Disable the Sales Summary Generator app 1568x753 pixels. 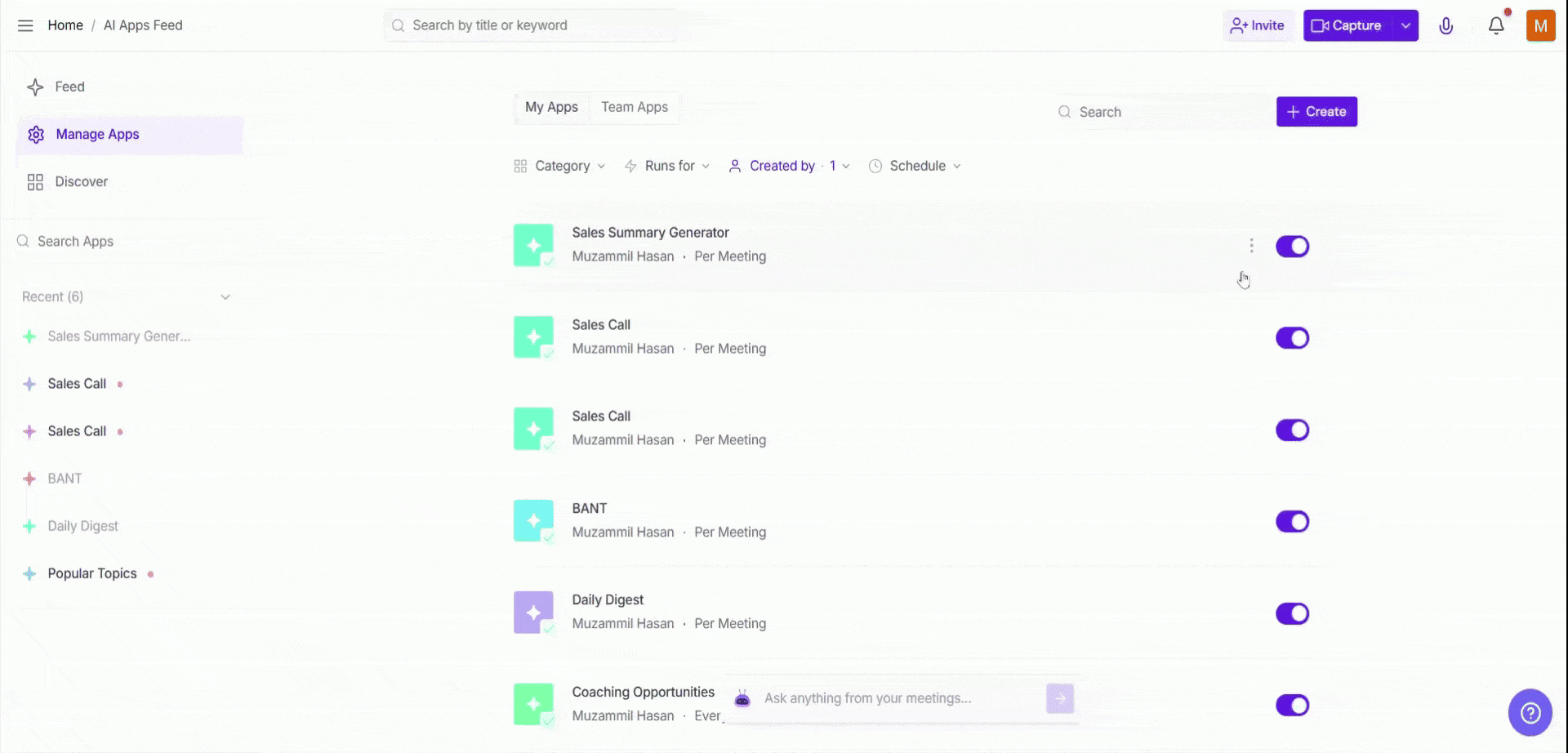(1293, 246)
